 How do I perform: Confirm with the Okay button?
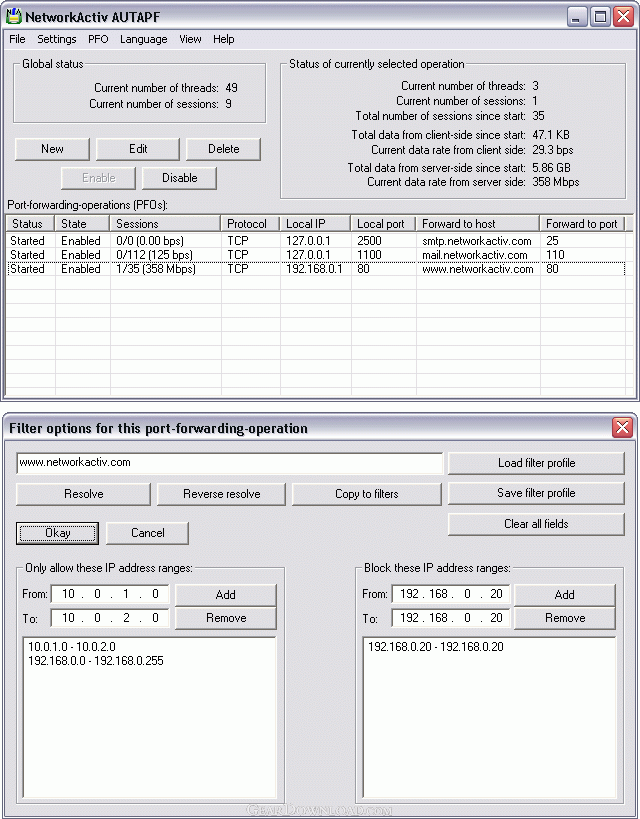click(57, 533)
